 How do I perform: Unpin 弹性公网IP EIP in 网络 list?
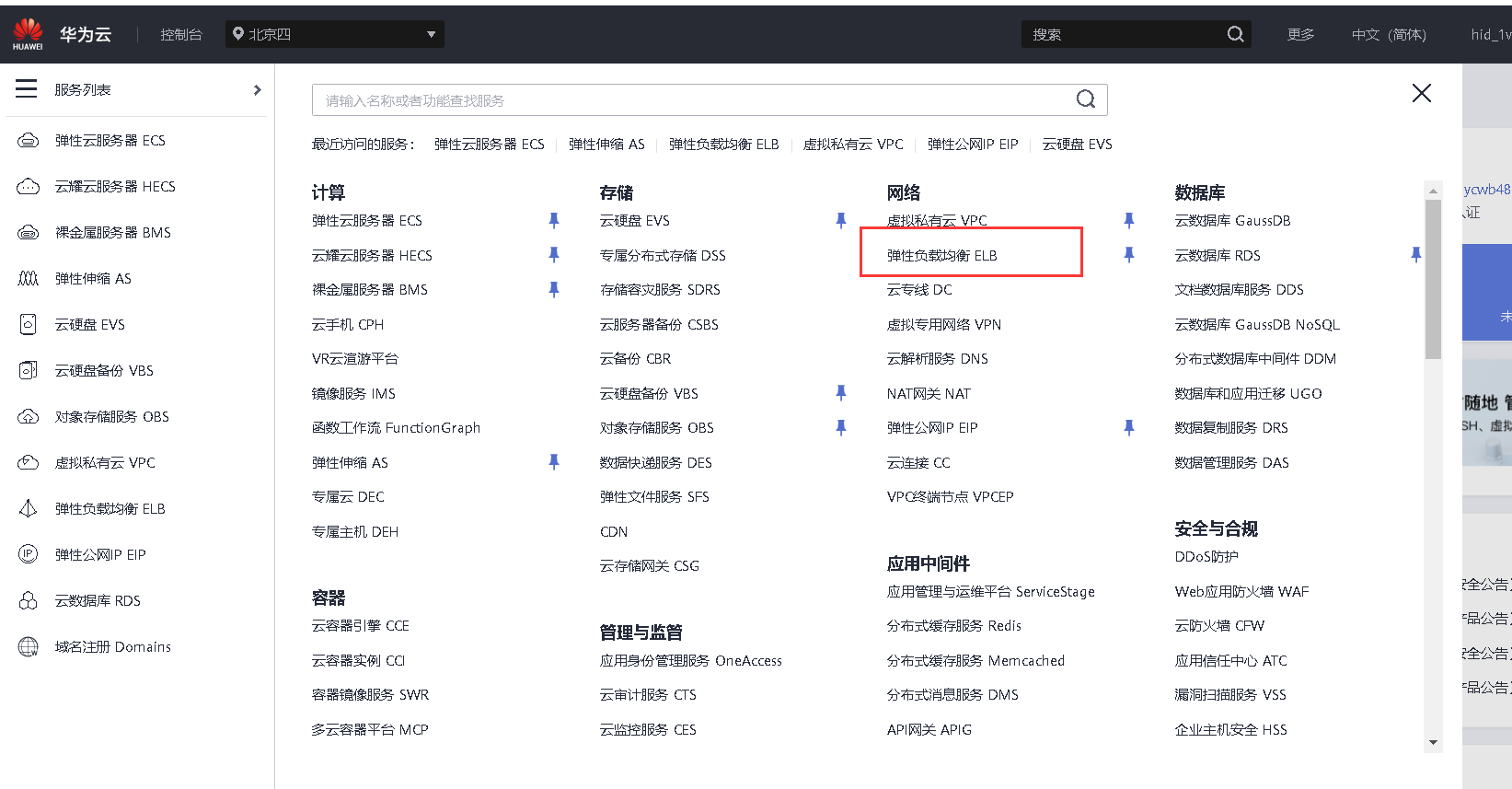1129,428
